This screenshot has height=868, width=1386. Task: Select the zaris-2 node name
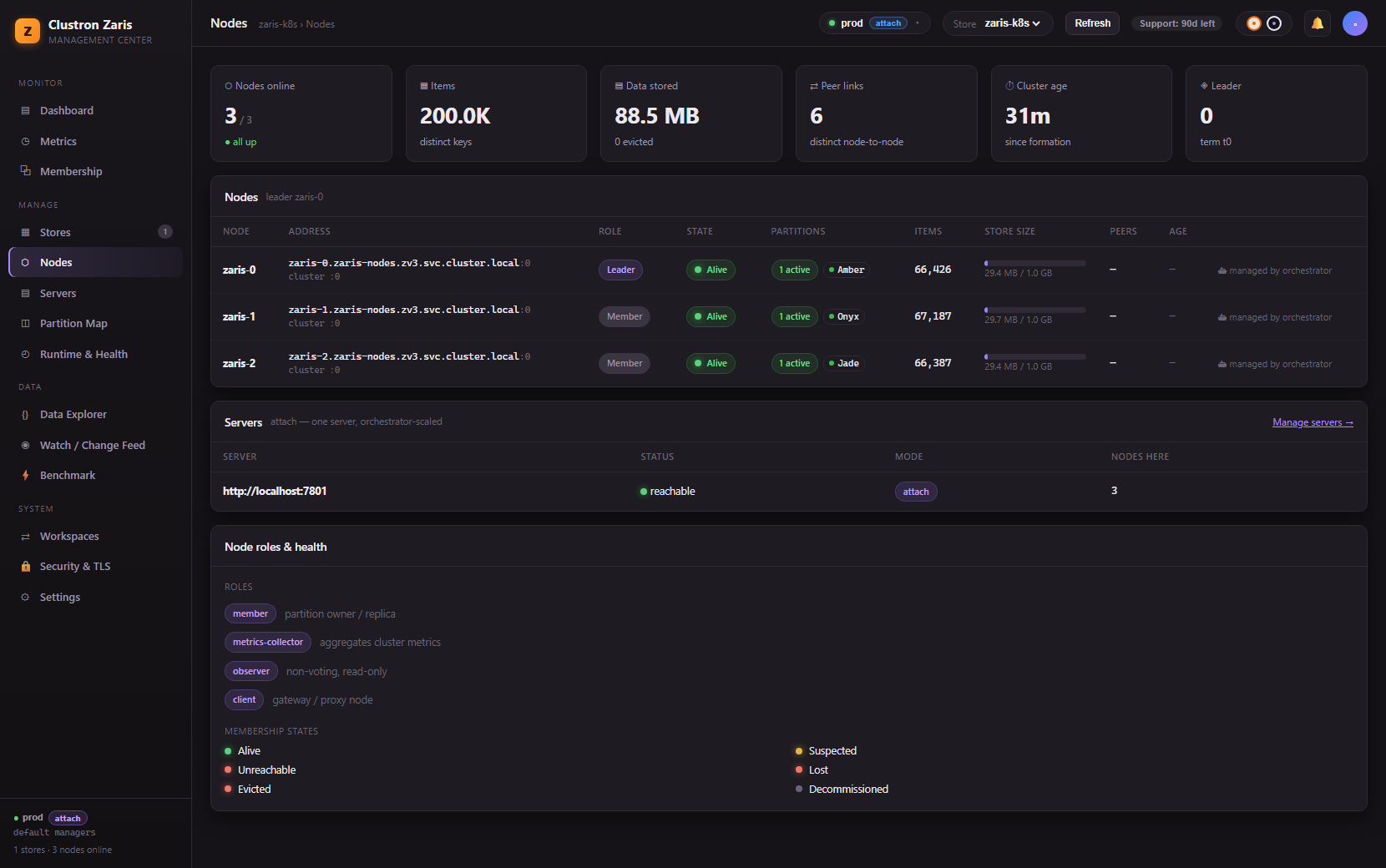pos(239,364)
